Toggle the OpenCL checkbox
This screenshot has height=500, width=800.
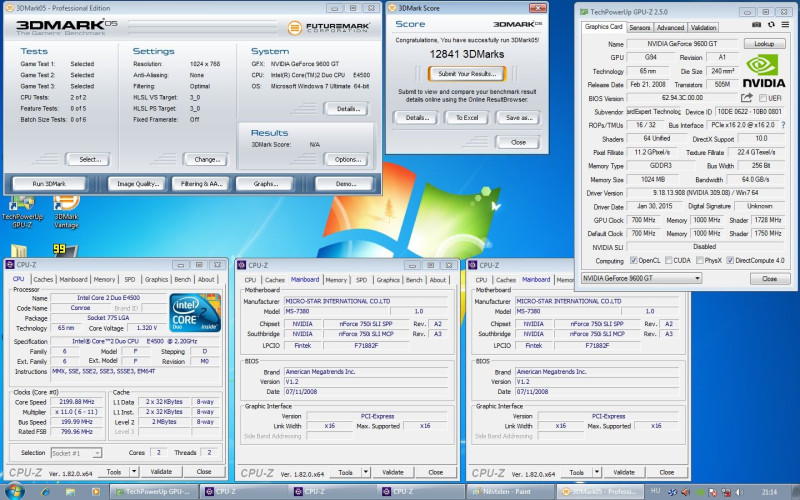pyautogui.click(x=633, y=261)
